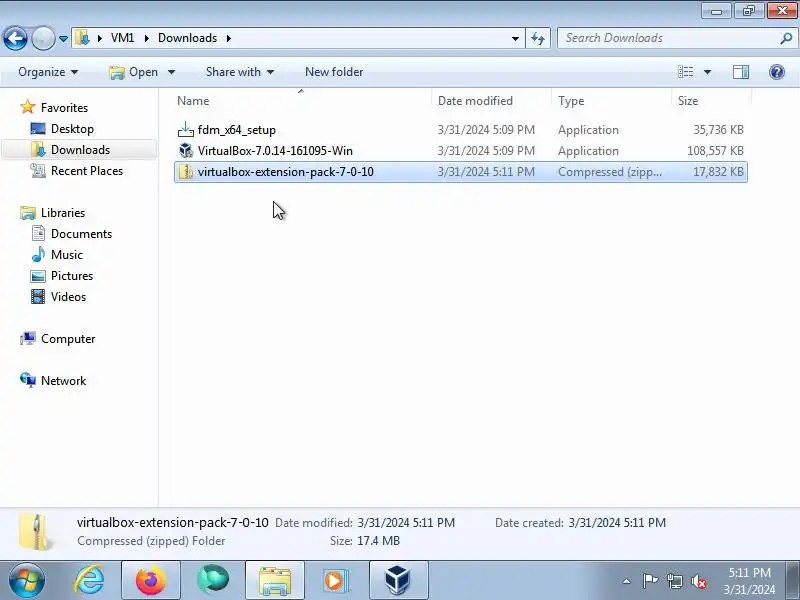Screen dimensions: 800x600
Task: Launch Firefox from the taskbar
Action: pos(151,580)
